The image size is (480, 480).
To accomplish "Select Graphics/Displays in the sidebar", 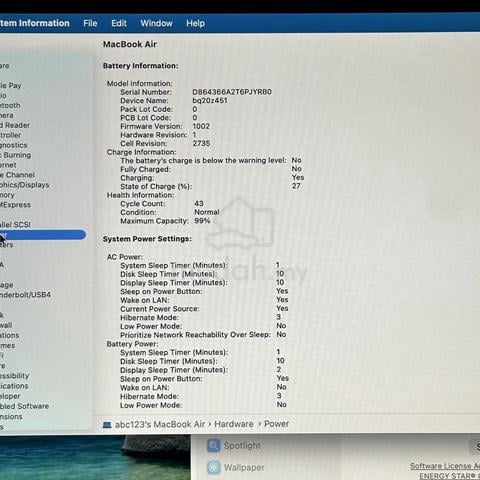I will (x=24, y=185).
